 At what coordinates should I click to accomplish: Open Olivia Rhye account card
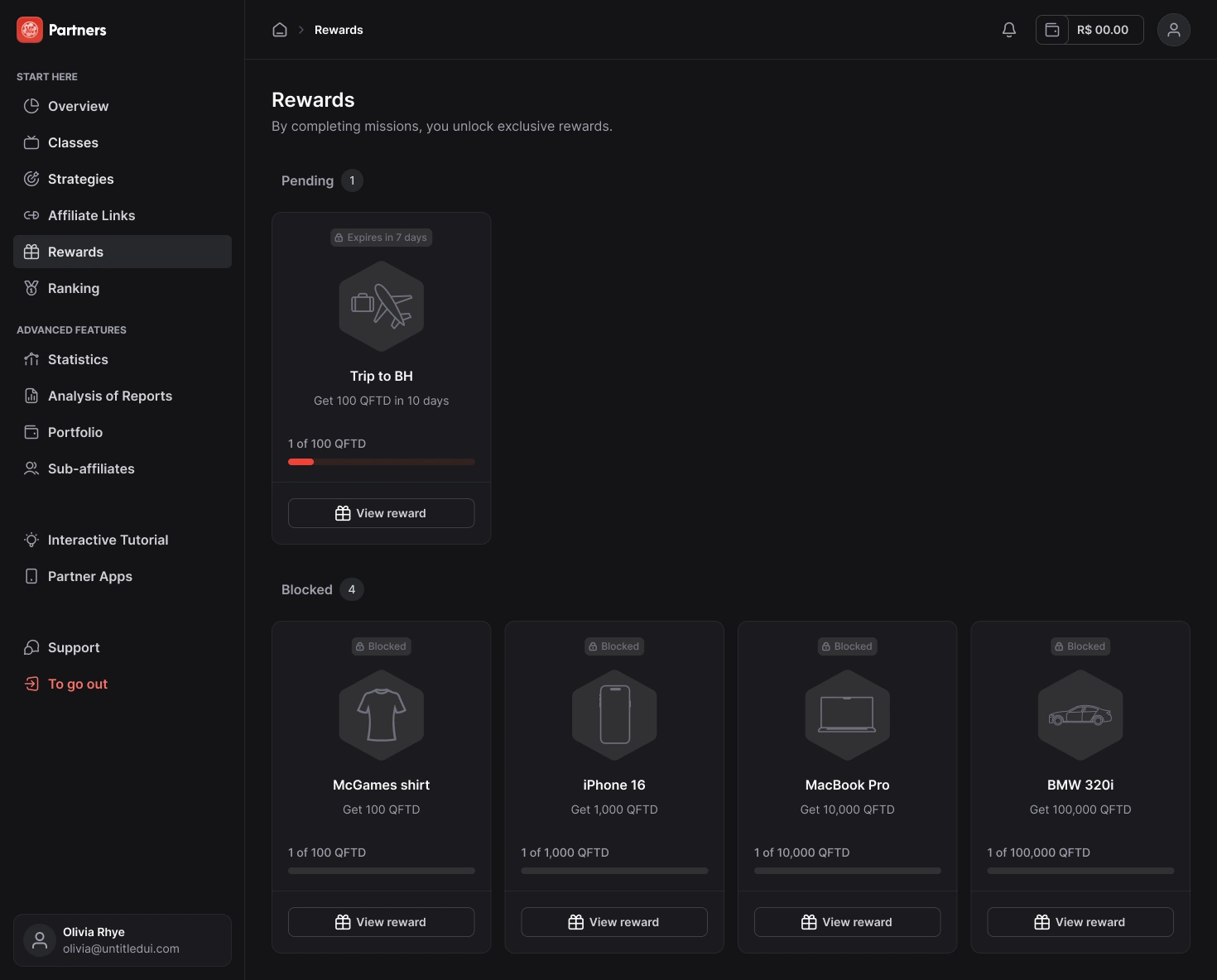pyautogui.click(x=123, y=940)
